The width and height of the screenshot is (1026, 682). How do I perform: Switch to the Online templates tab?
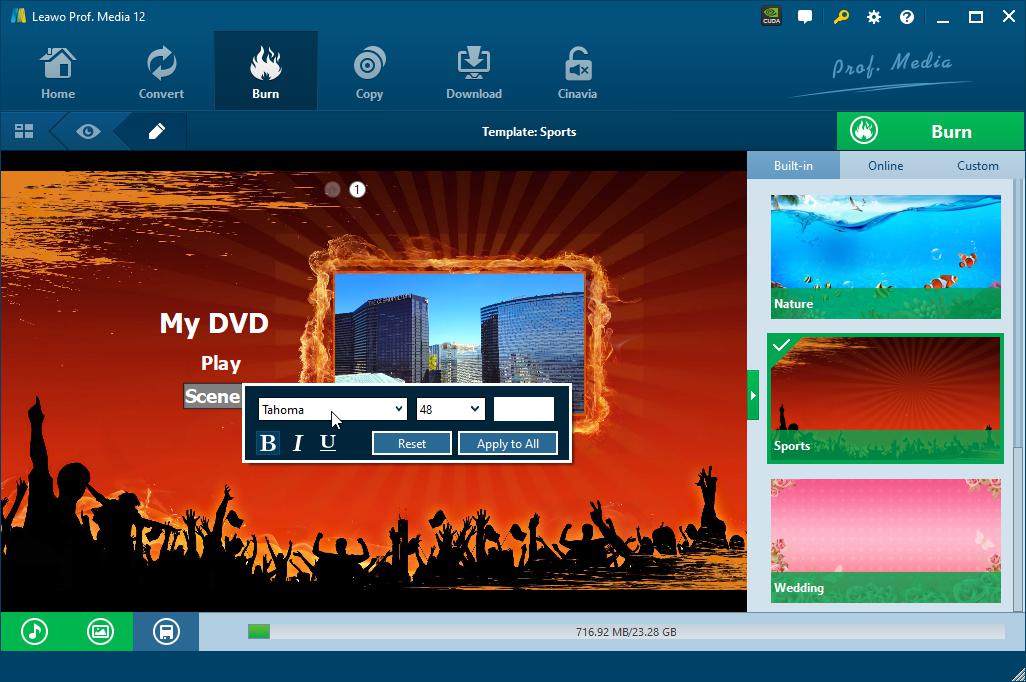point(885,166)
